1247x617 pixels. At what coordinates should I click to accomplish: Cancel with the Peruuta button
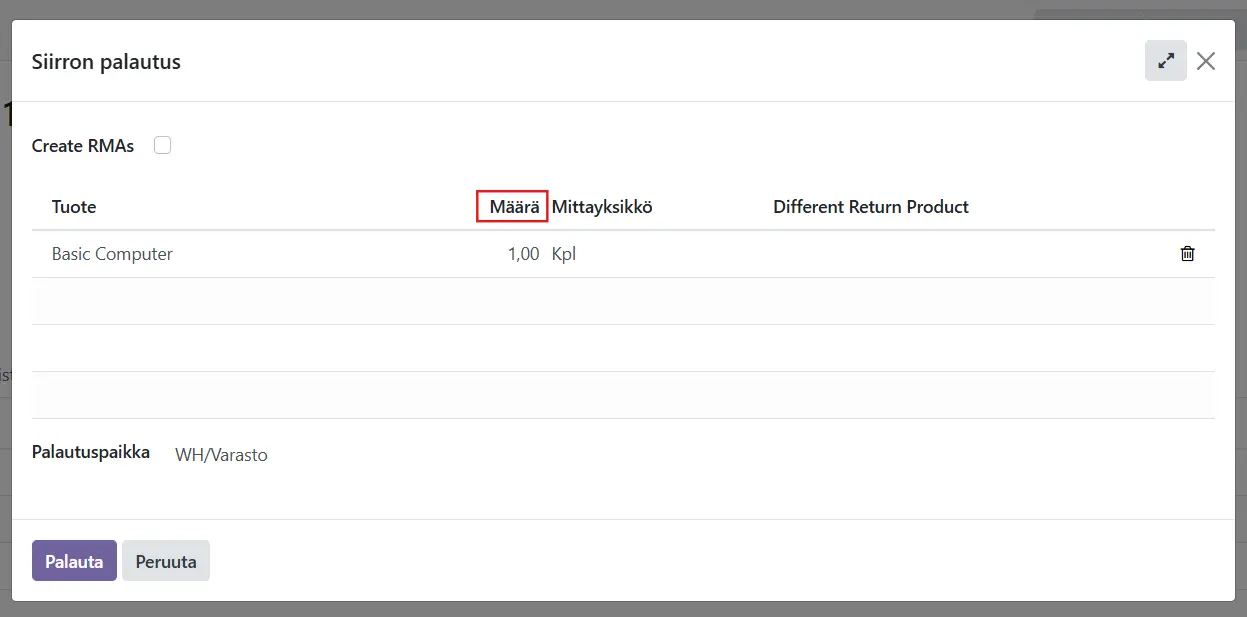pos(166,561)
